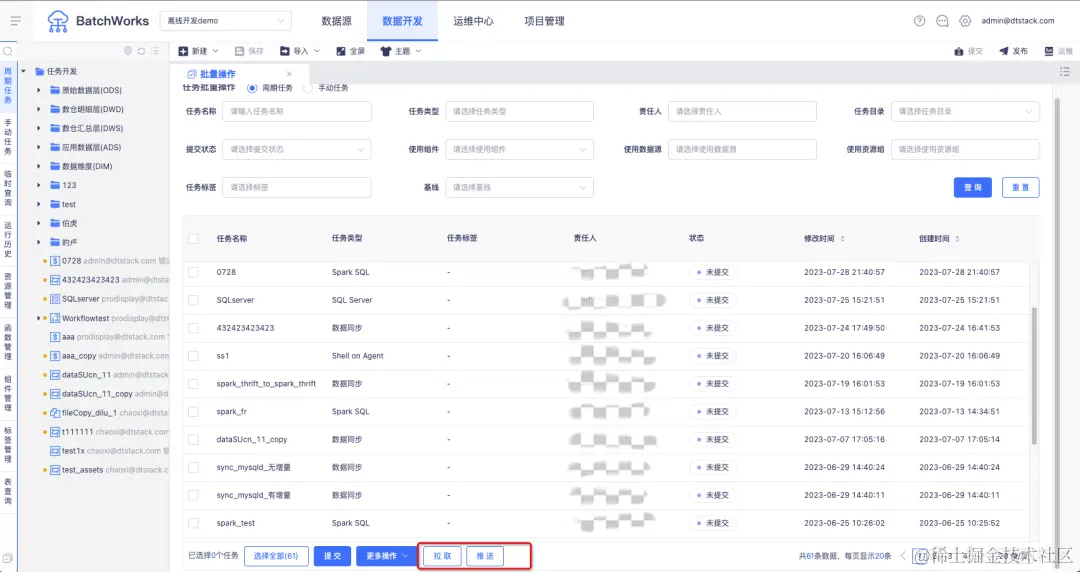Open the settings gear icon in header
Screen dimensions: 1080x572
pos(965,21)
